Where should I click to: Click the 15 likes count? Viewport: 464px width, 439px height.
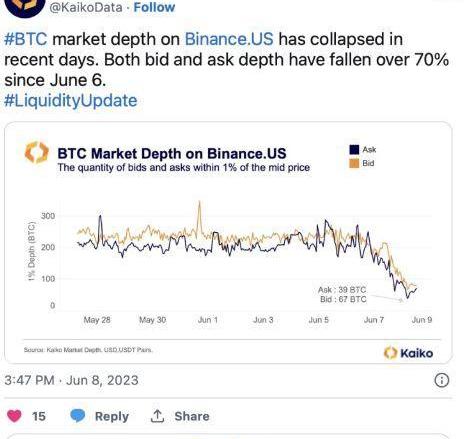pyautogui.click(x=39, y=416)
